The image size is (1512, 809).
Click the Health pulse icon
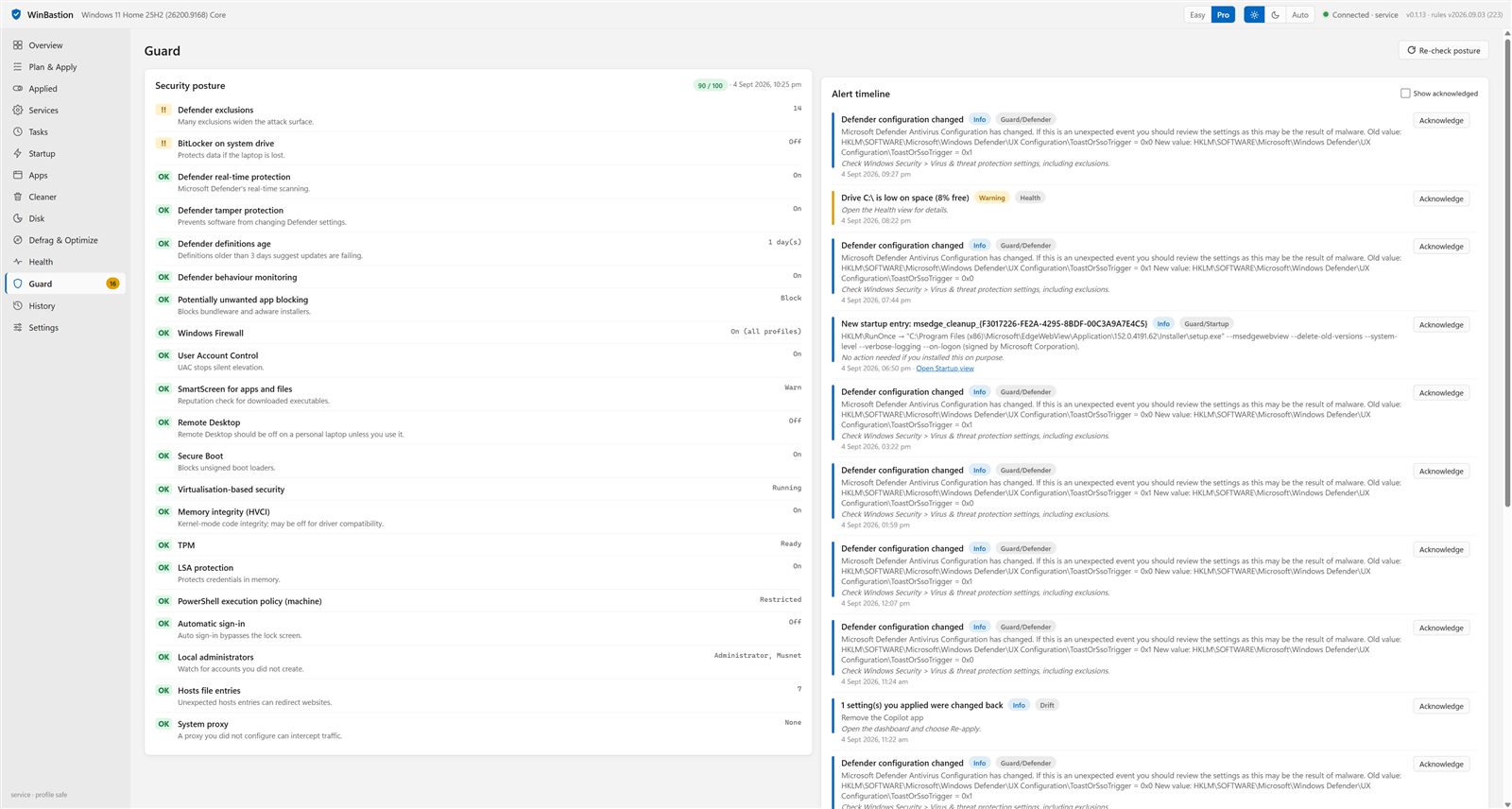point(18,262)
